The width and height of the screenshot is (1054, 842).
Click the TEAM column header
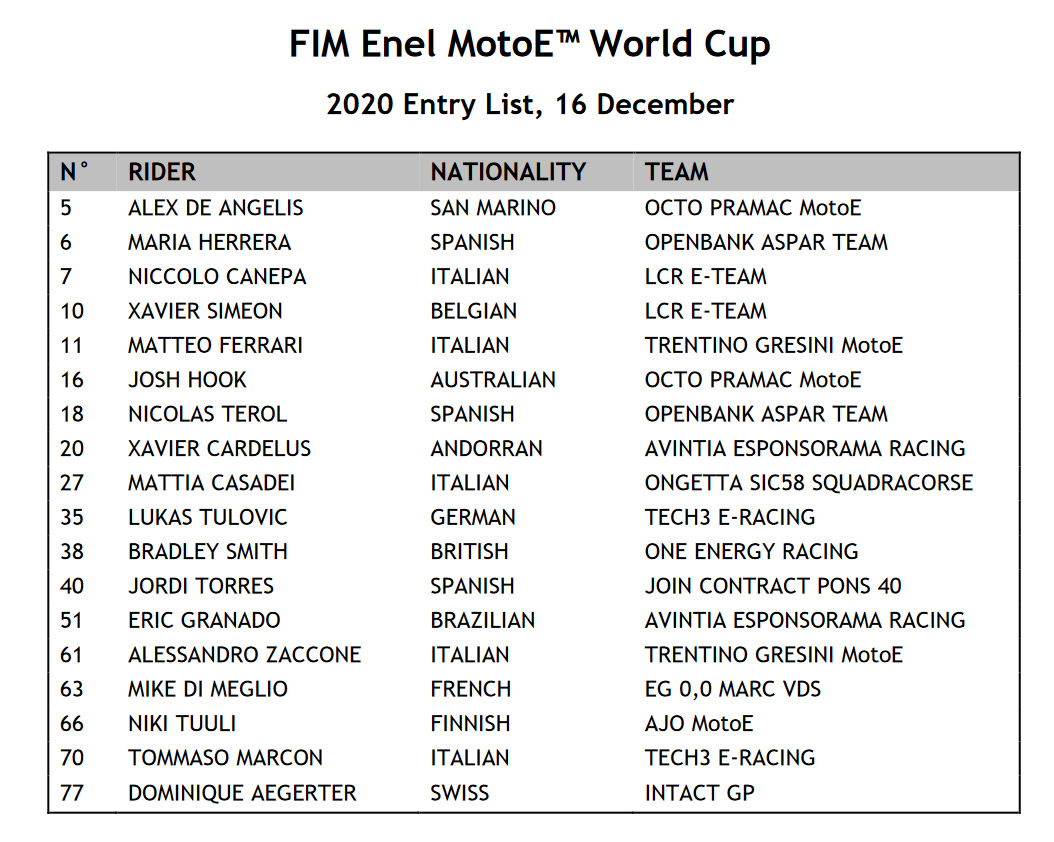(676, 172)
